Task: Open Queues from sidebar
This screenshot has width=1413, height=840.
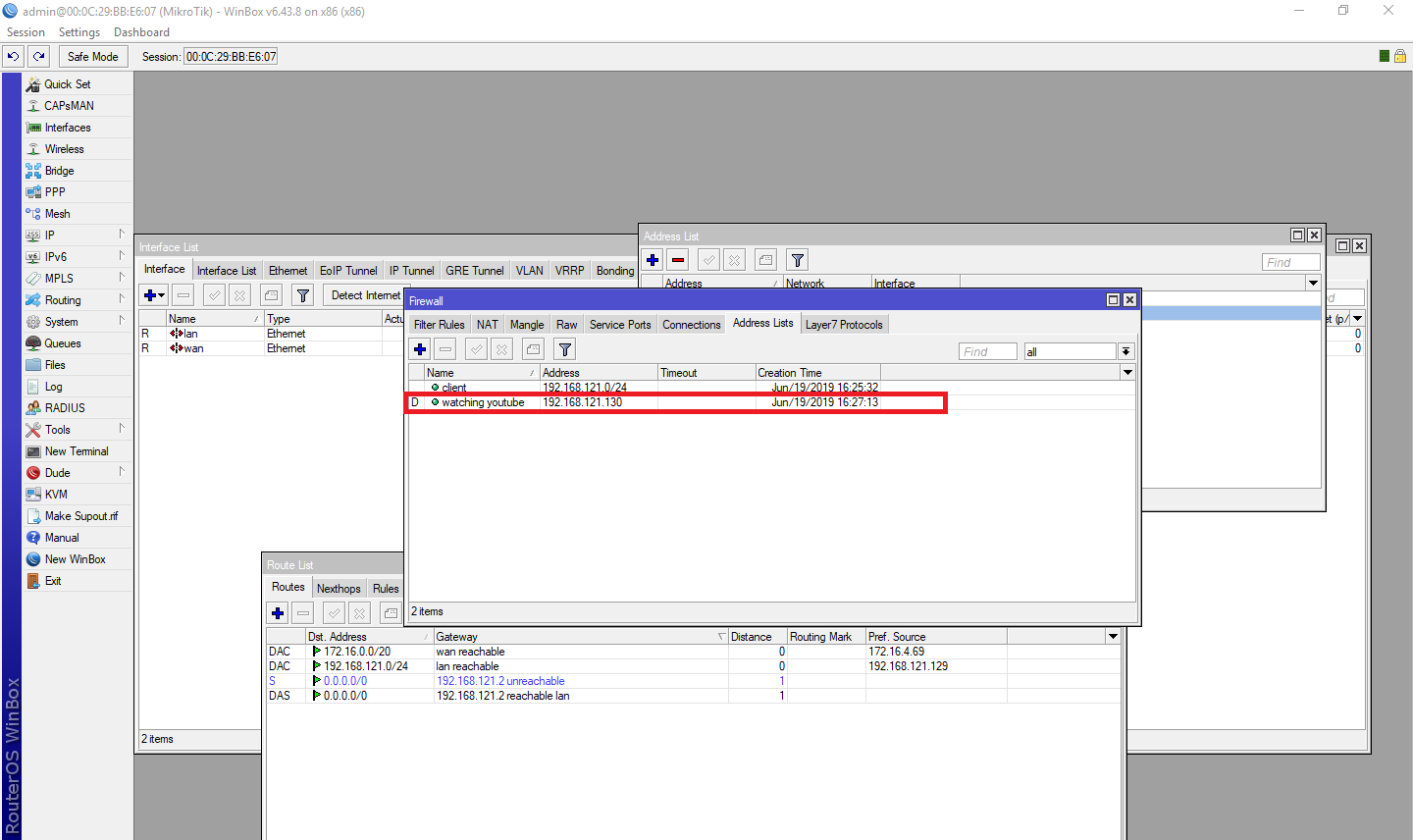Action: (78, 343)
